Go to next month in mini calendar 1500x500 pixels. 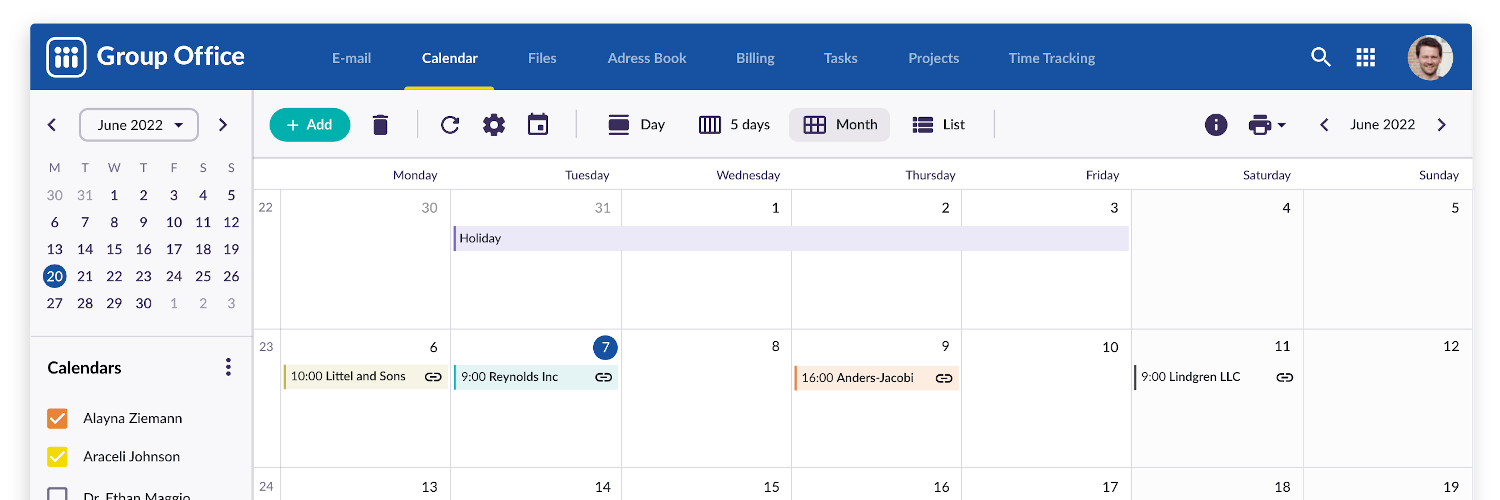pos(223,125)
